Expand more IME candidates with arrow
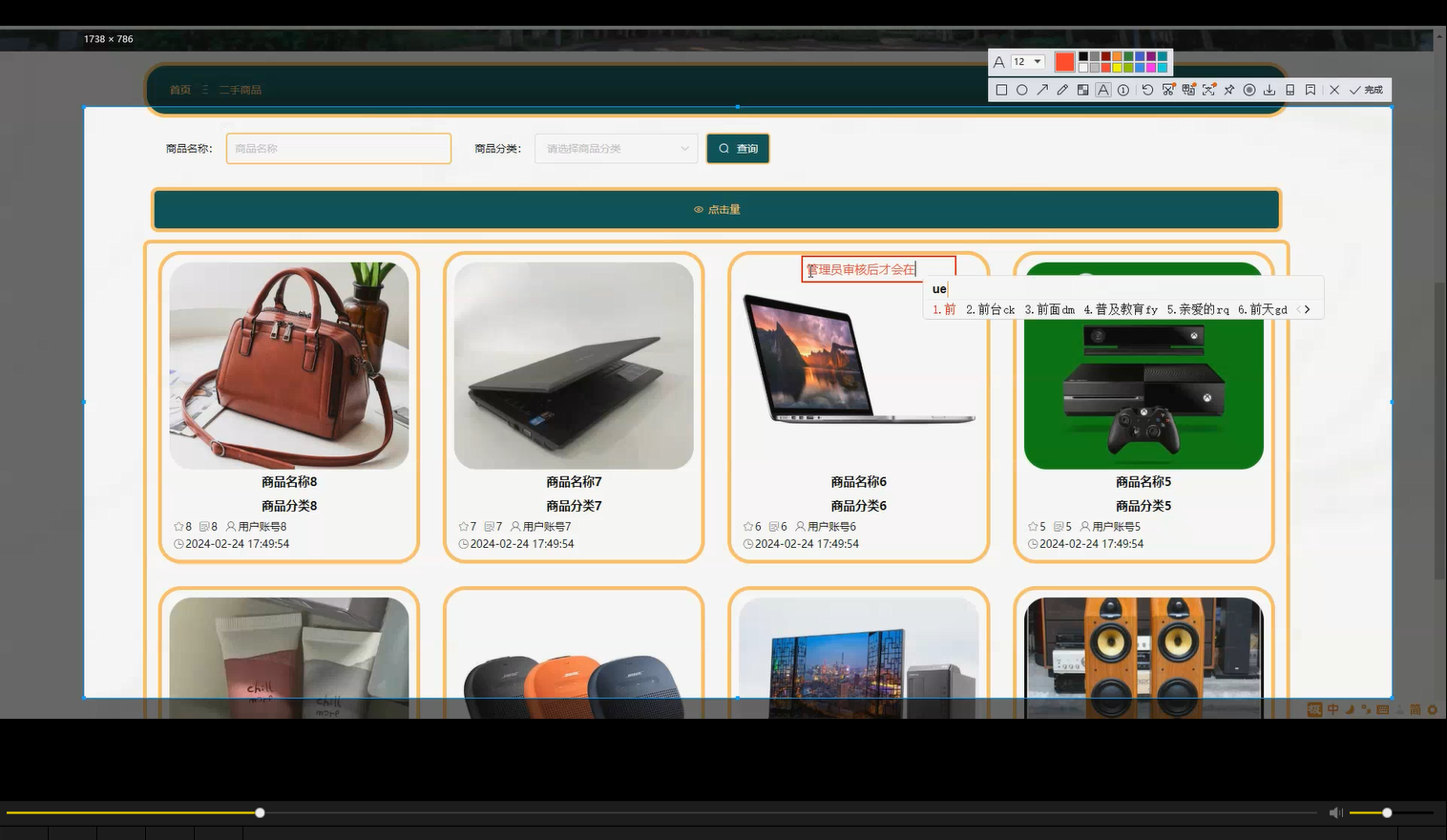This screenshot has width=1447, height=840. point(1307,309)
